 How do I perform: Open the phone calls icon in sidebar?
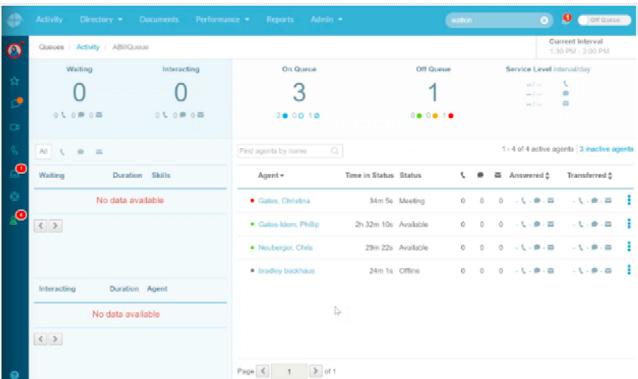(14, 150)
